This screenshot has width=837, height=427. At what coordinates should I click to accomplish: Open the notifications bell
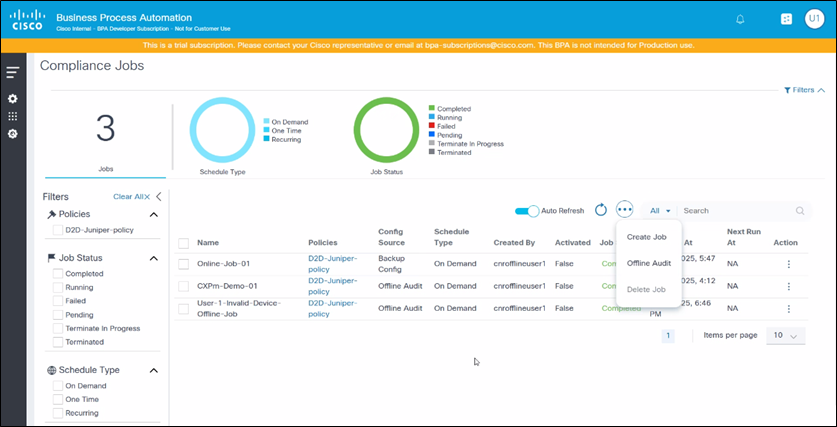[x=740, y=19]
